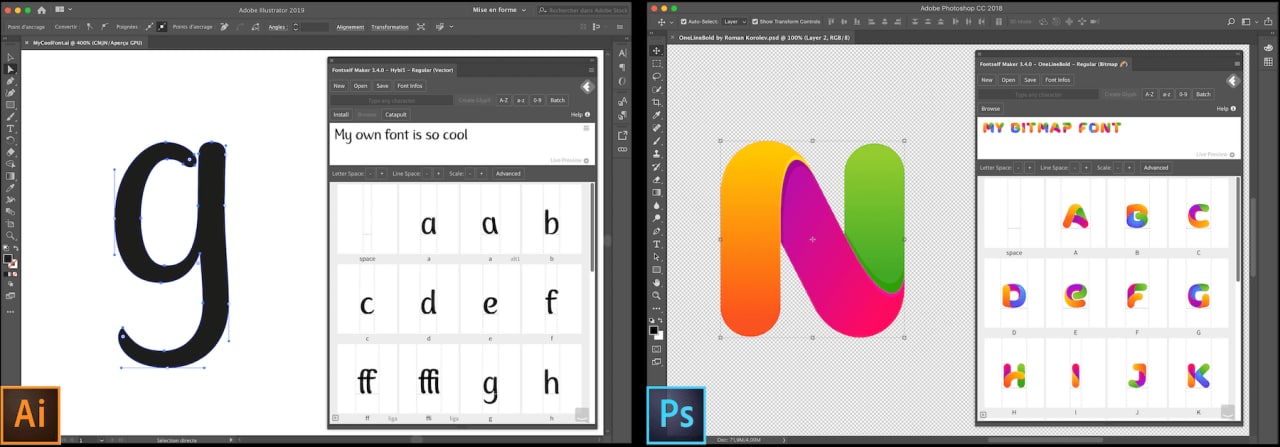Screen dimensions: 1280x447
Task: Click Browse tab in Photoshop Fontself panel
Action: pyautogui.click(x=991, y=108)
